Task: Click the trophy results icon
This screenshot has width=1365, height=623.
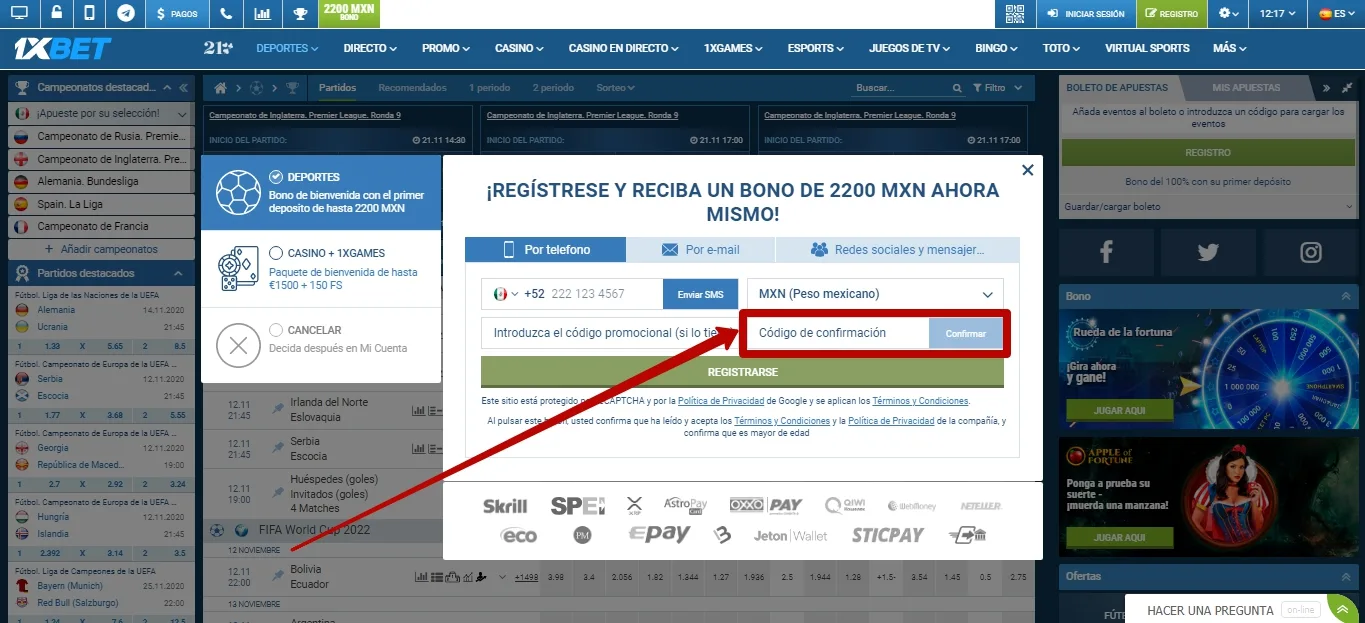Action: (299, 14)
